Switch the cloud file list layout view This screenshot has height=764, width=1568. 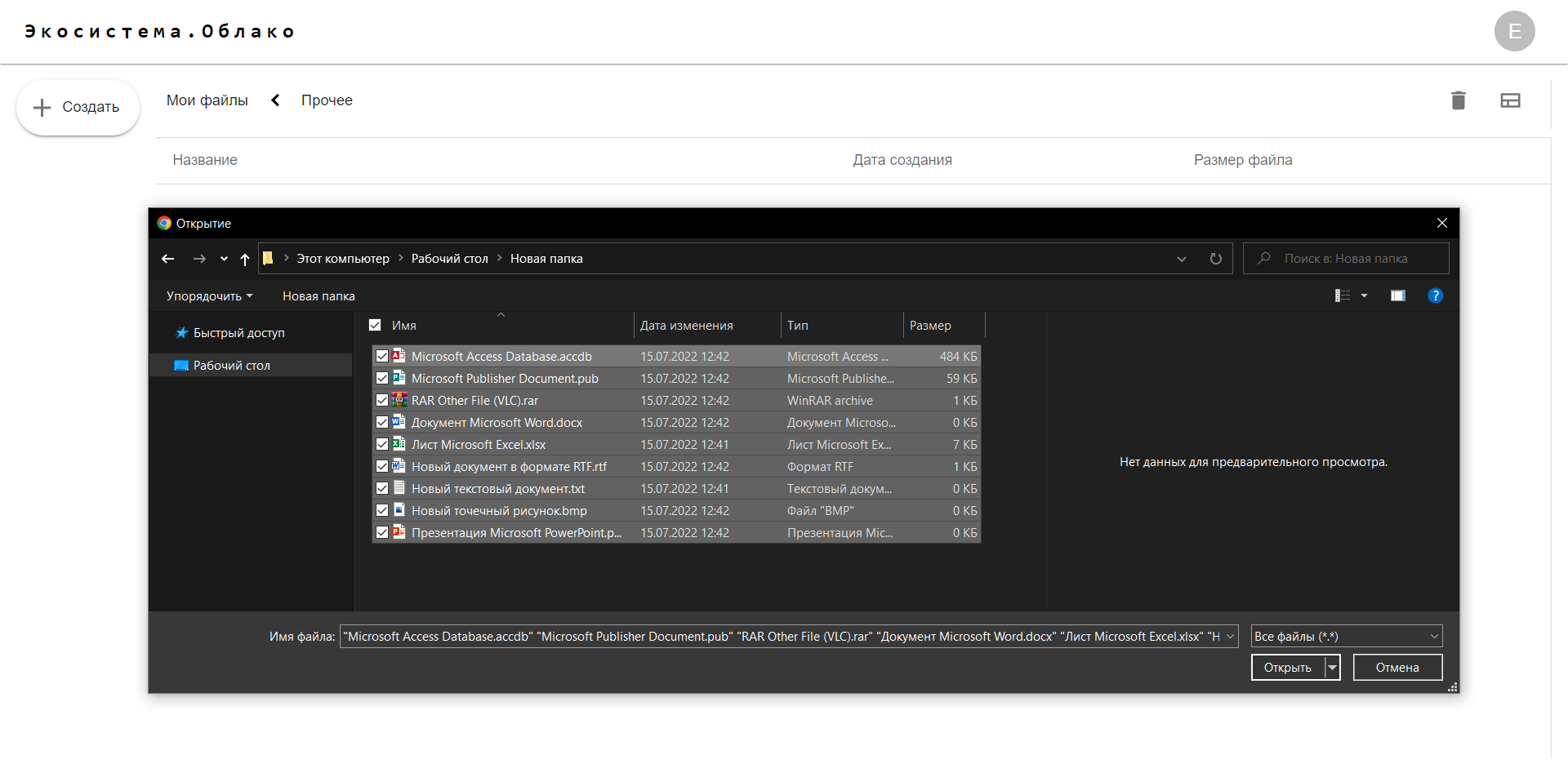[x=1510, y=100]
